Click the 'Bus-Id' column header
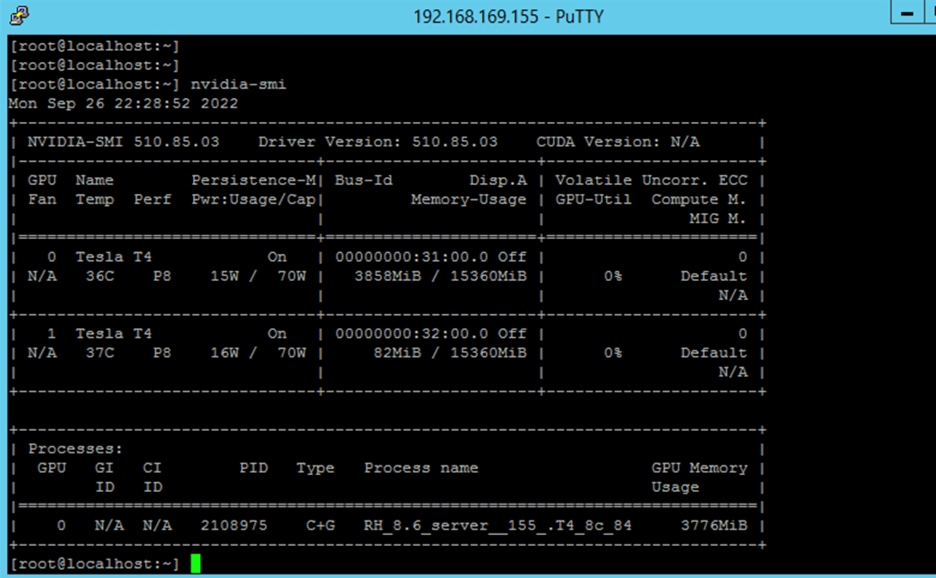Viewport: 936px width, 578px height. (x=364, y=180)
